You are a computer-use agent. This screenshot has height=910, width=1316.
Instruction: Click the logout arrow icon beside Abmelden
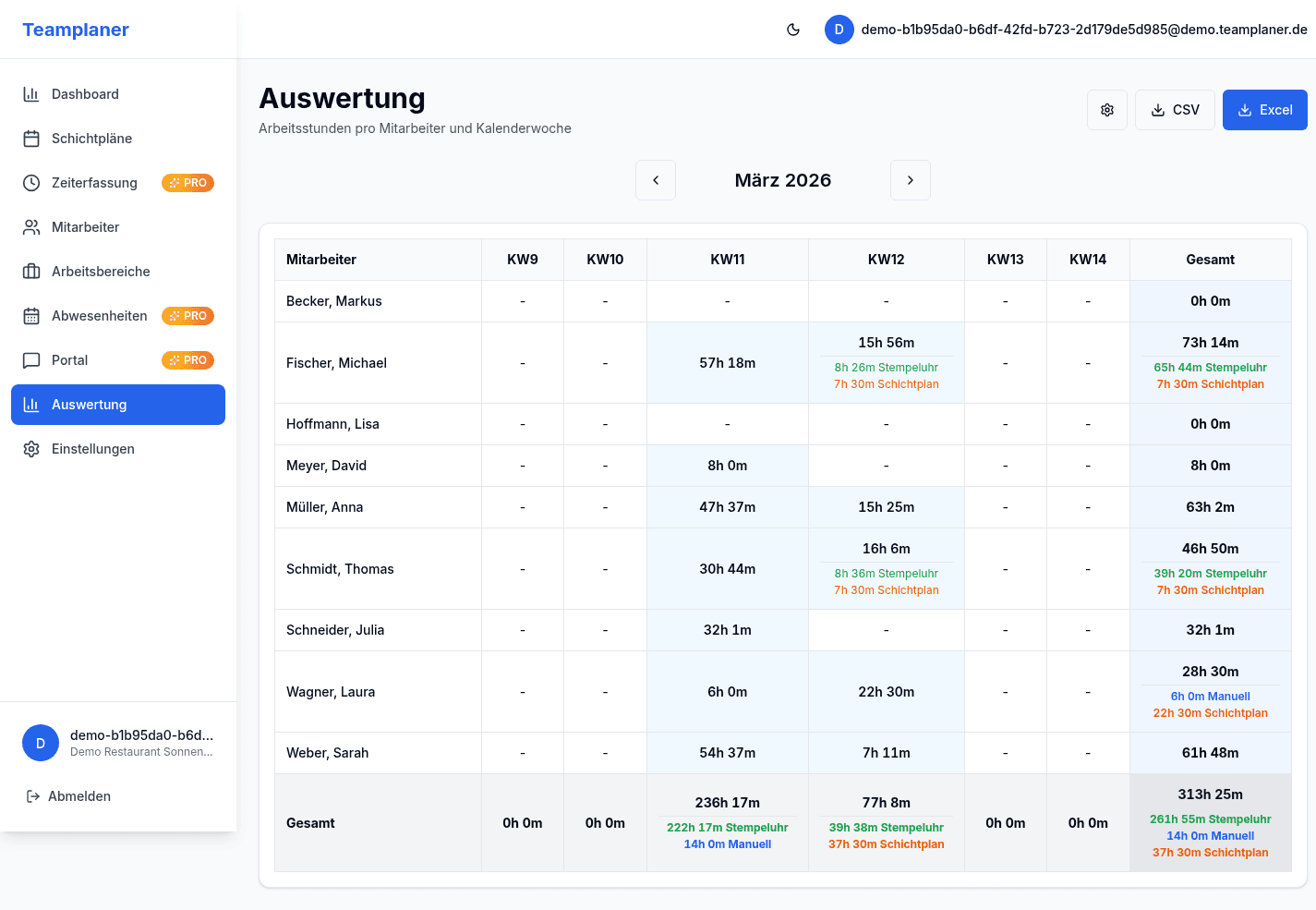coord(30,795)
